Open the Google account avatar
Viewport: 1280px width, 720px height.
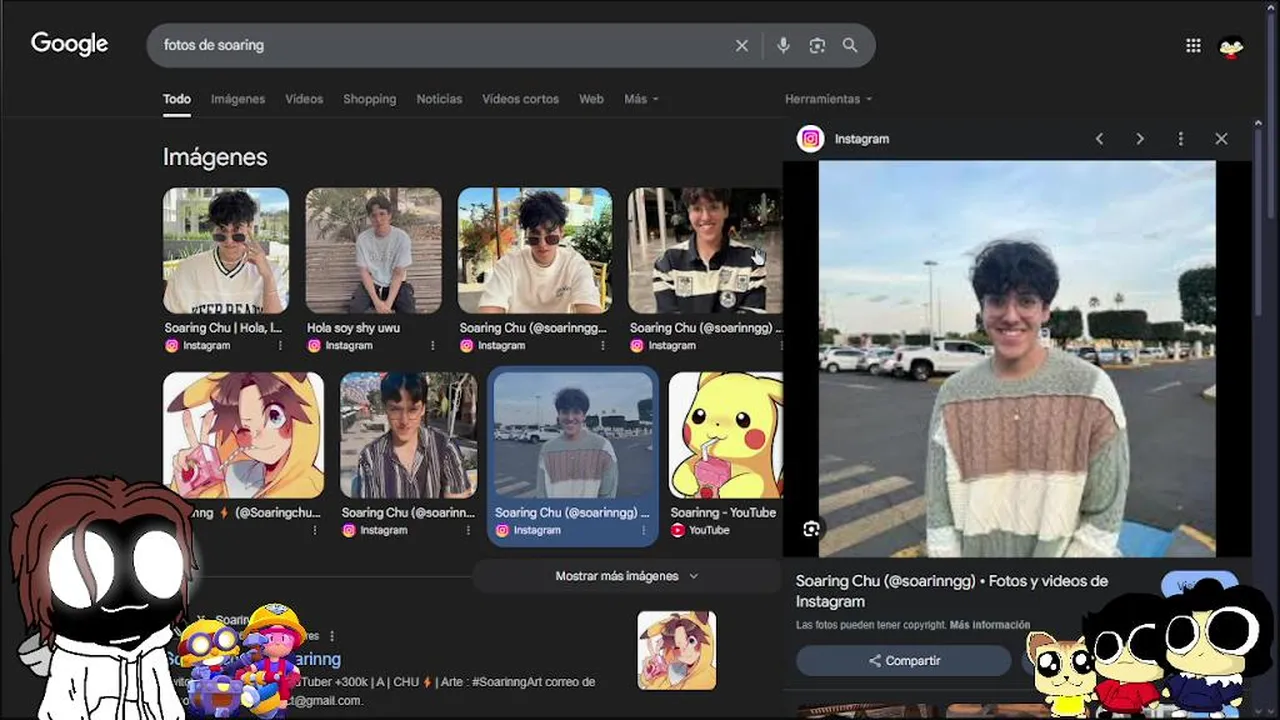pyautogui.click(x=1231, y=46)
